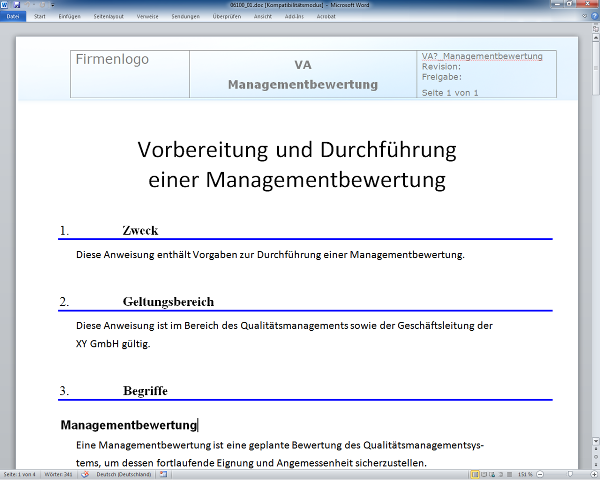Click the save icon in quick access toolbar
The image size is (600, 480).
tap(18, 5)
